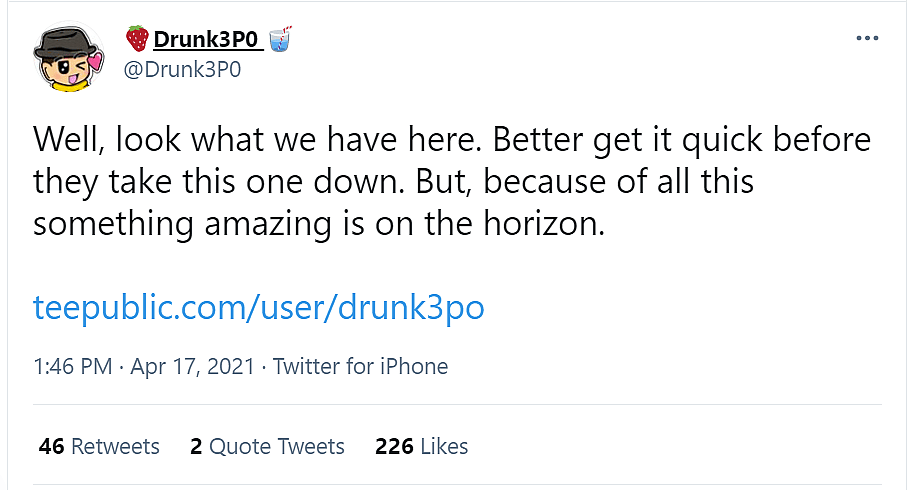The image size is (910, 490).
Task: View the 2 Quote Tweets
Action: 267,446
